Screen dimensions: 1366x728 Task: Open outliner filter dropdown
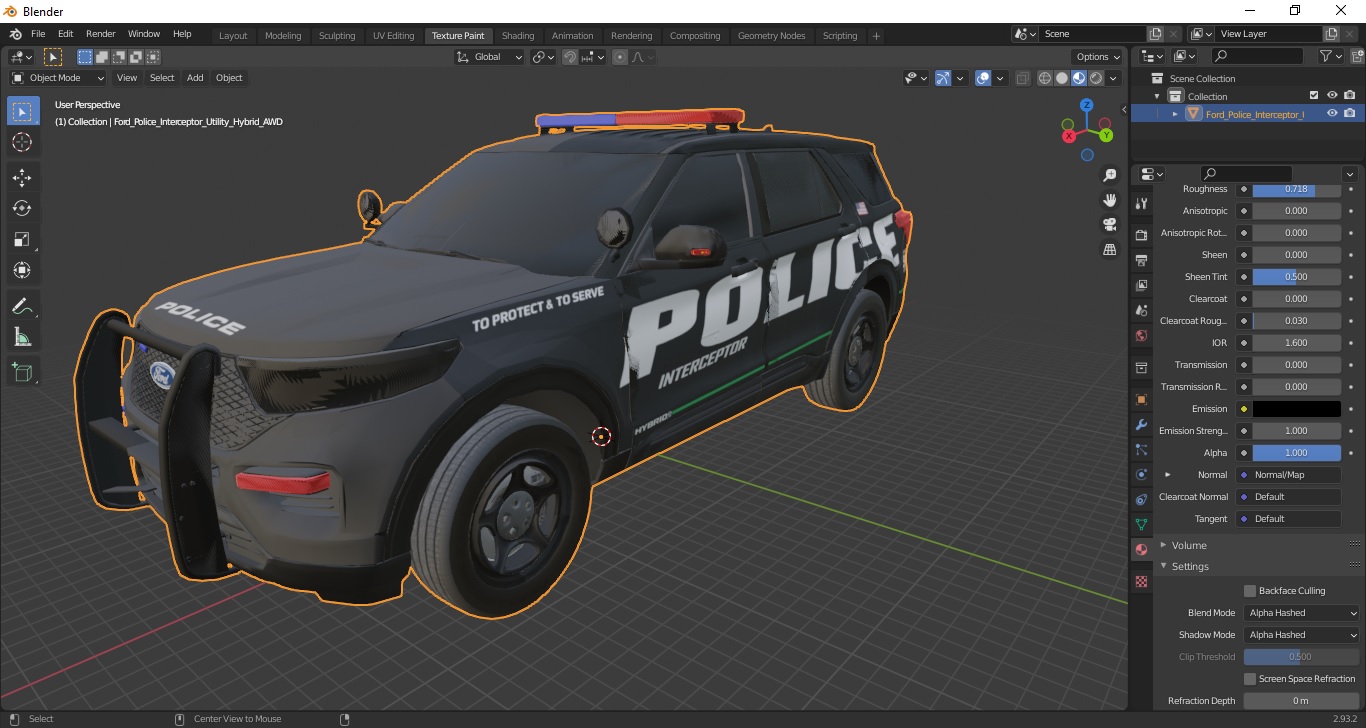tap(1329, 57)
